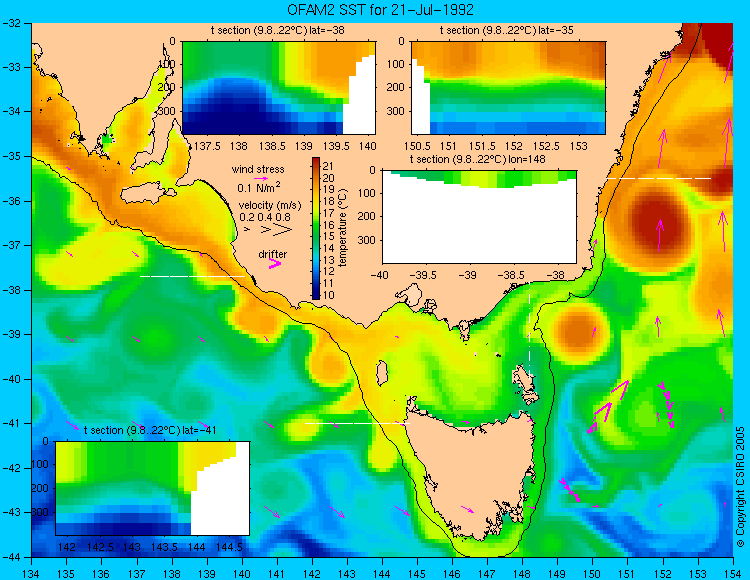This screenshot has height=580, width=750.
Task: Click "144.5" on the lat=-41 inset axis
Action: coord(229,547)
